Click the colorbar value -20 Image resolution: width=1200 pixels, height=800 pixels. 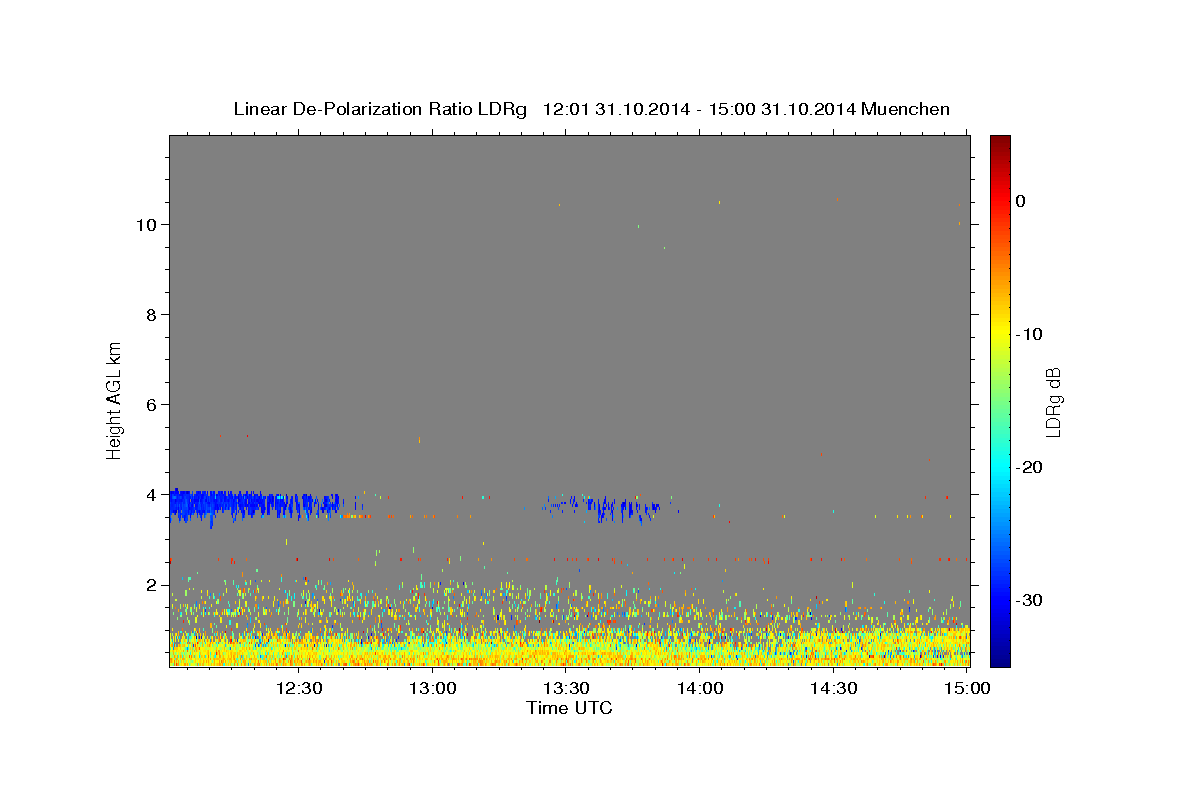(x=1029, y=467)
